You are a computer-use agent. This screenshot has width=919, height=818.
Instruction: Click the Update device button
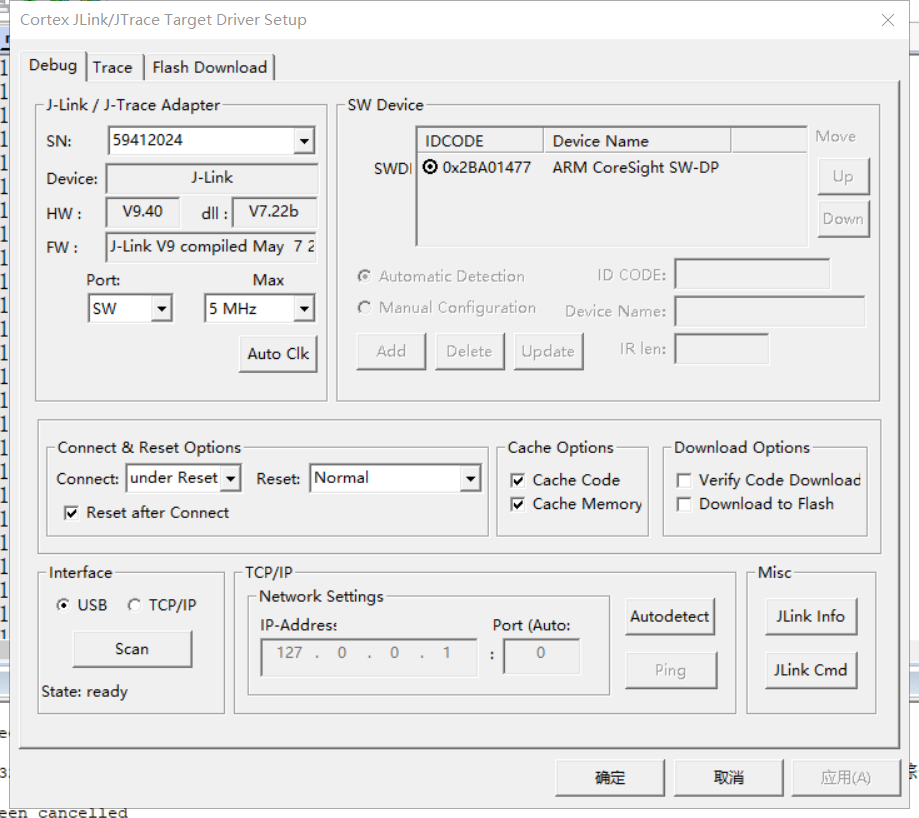tap(548, 352)
